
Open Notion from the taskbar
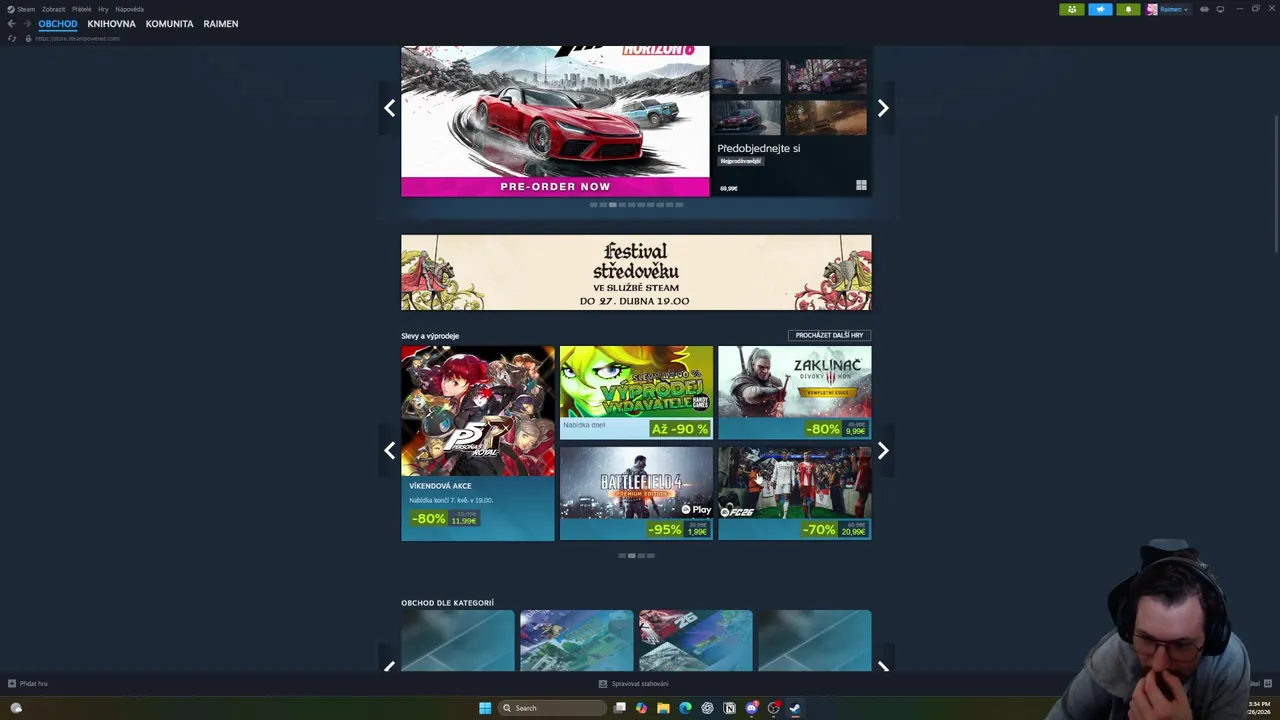pyautogui.click(x=729, y=708)
